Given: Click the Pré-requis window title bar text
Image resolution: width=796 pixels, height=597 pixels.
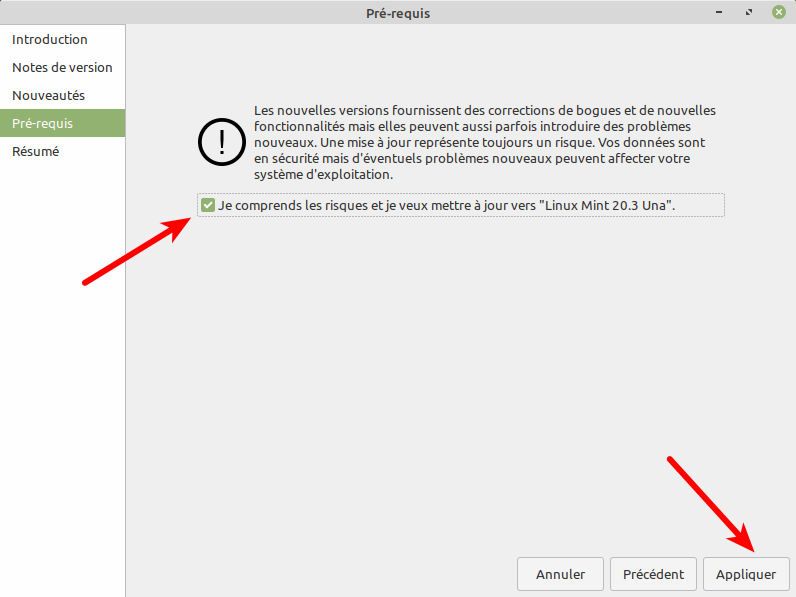Looking at the screenshot, I should (398, 13).
